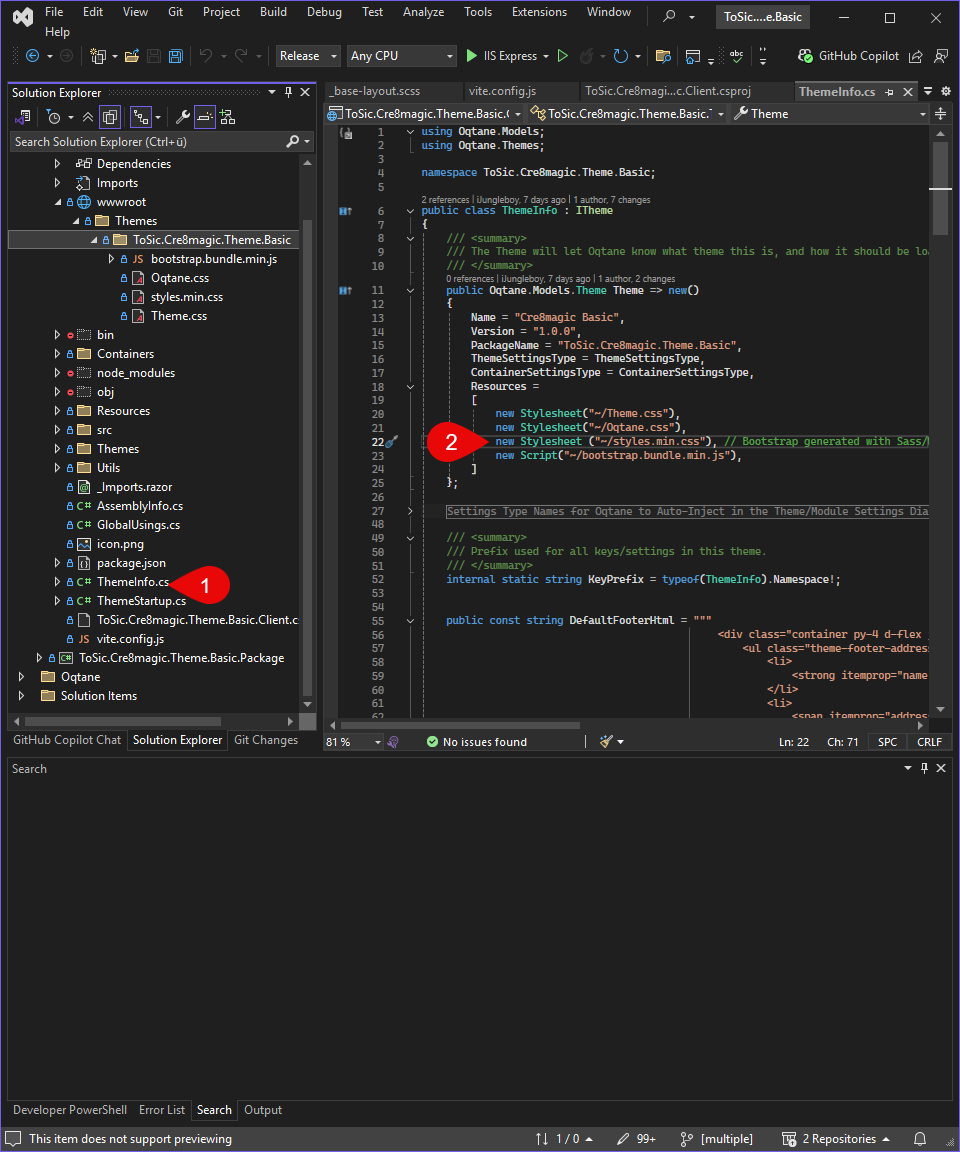This screenshot has height=1152, width=960.
Task: Open the Debug menu
Action: (324, 12)
